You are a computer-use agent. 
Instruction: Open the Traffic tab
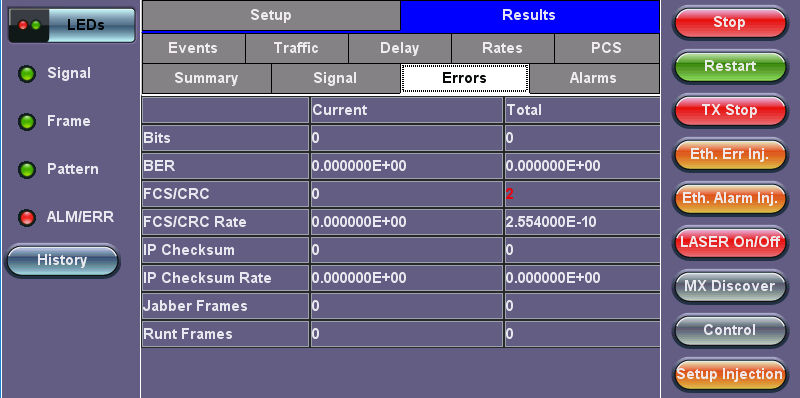pos(296,48)
